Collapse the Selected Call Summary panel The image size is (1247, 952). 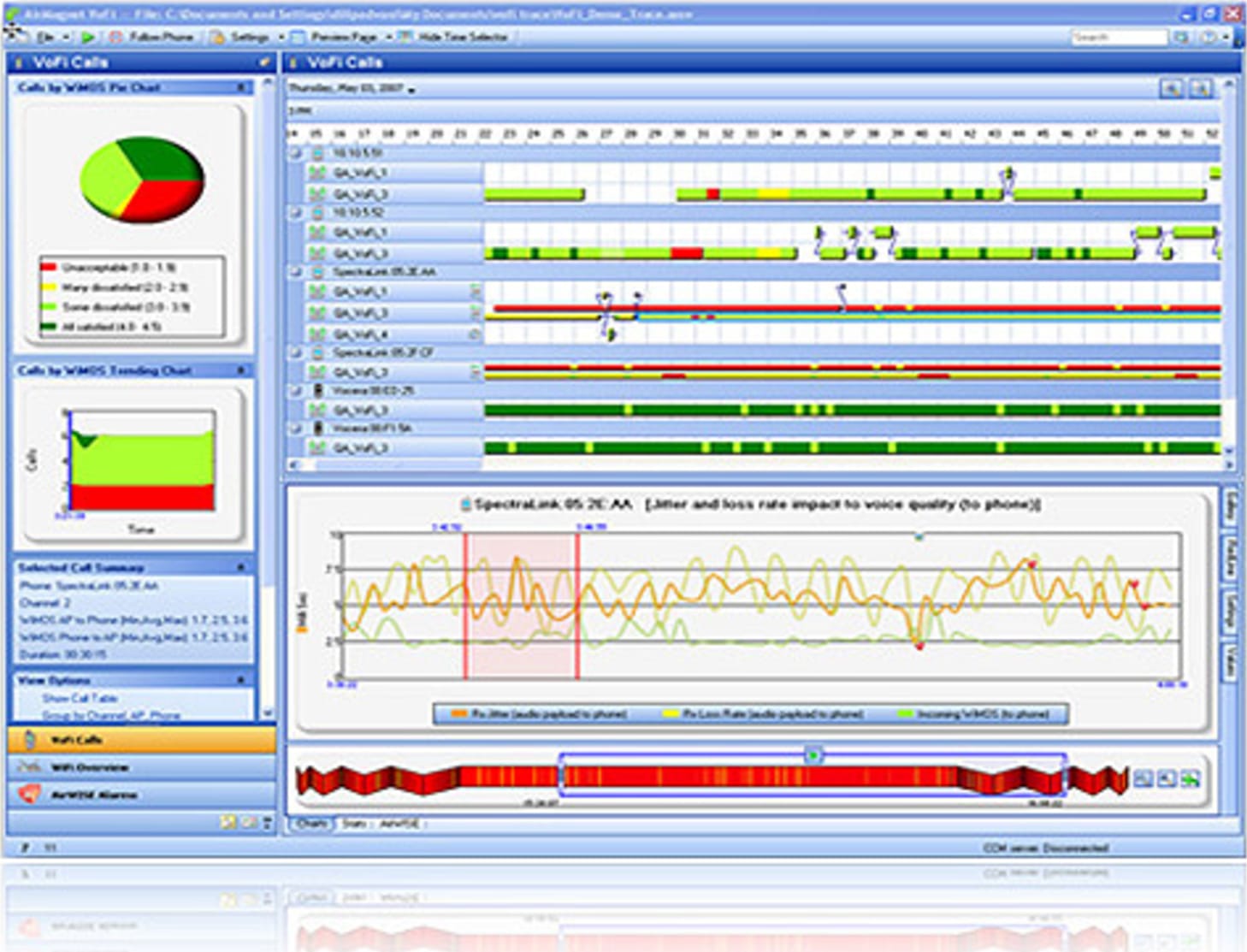pyautogui.click(x=241, y=567)
